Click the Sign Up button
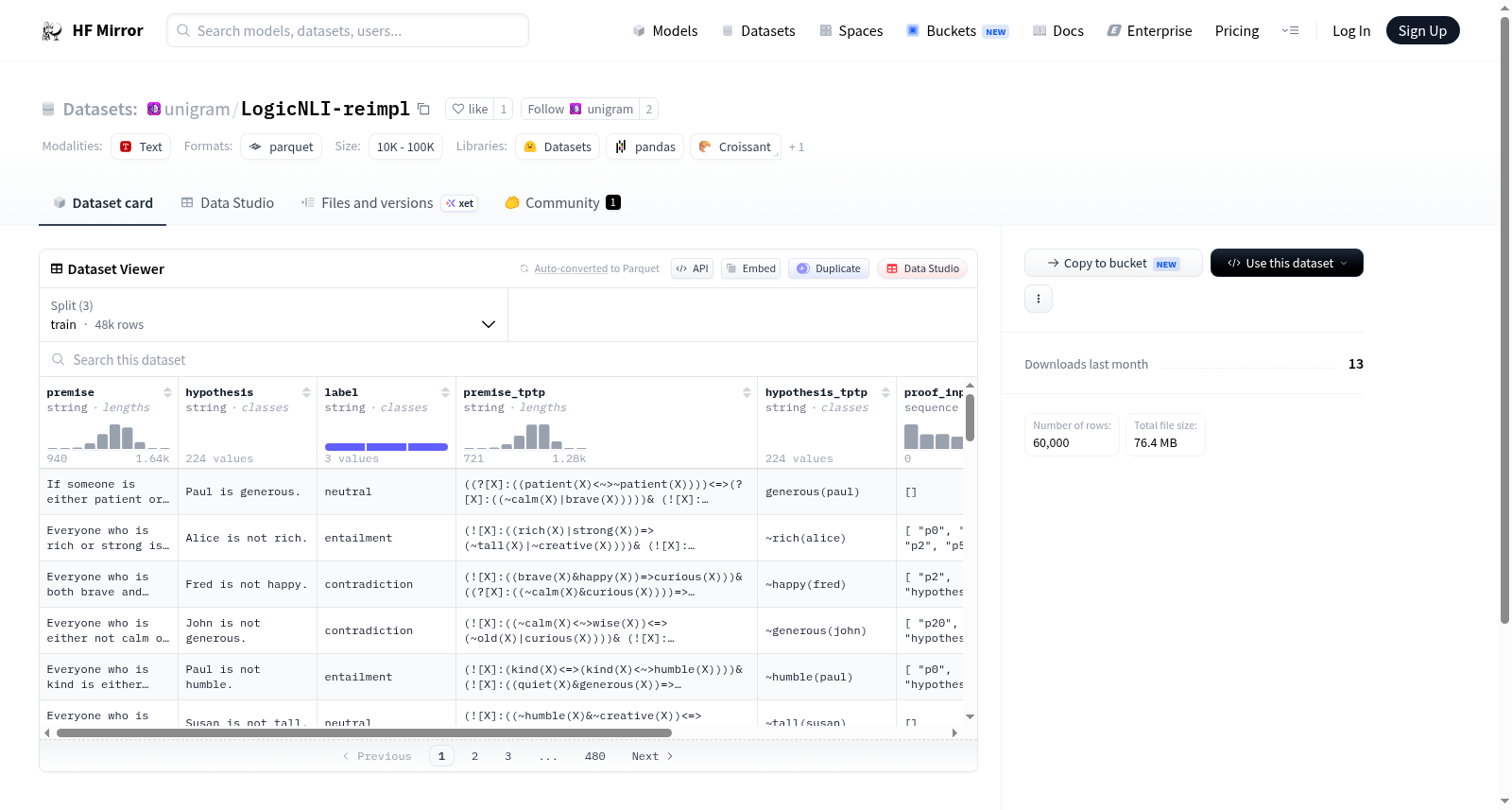The height and width of the screenshot is (810, 1512). [1422, 30]
